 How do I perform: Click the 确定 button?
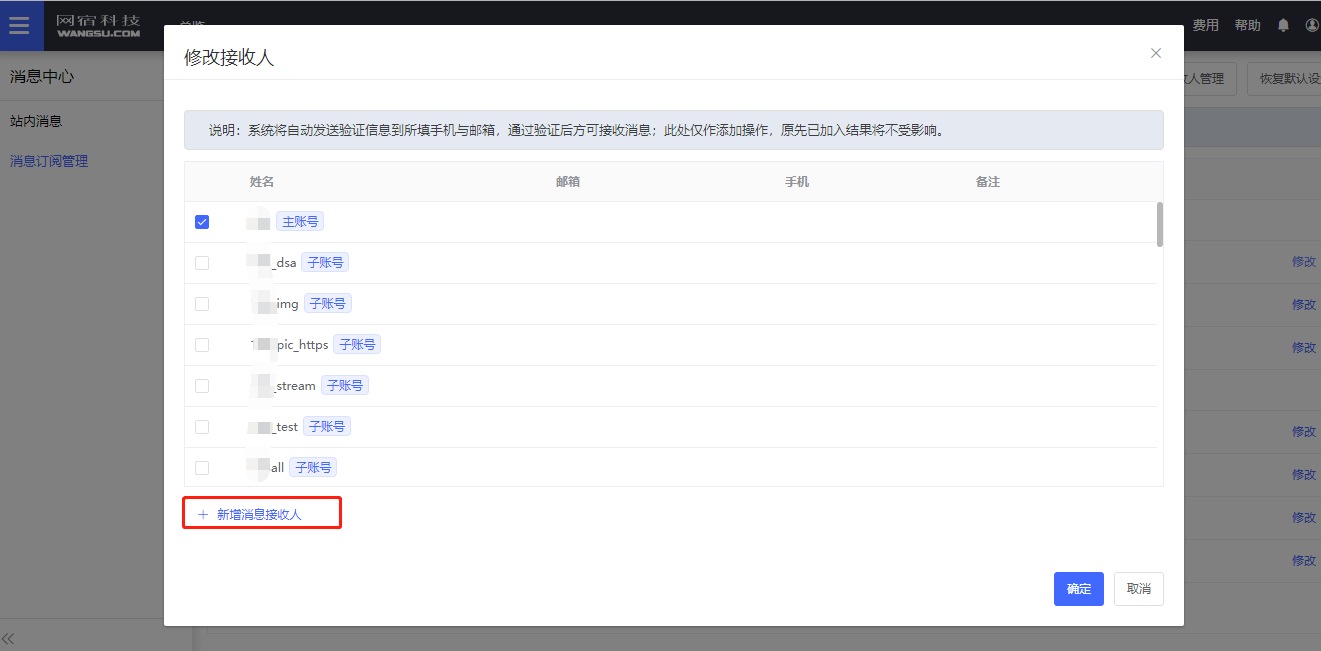coord(1078,589)
